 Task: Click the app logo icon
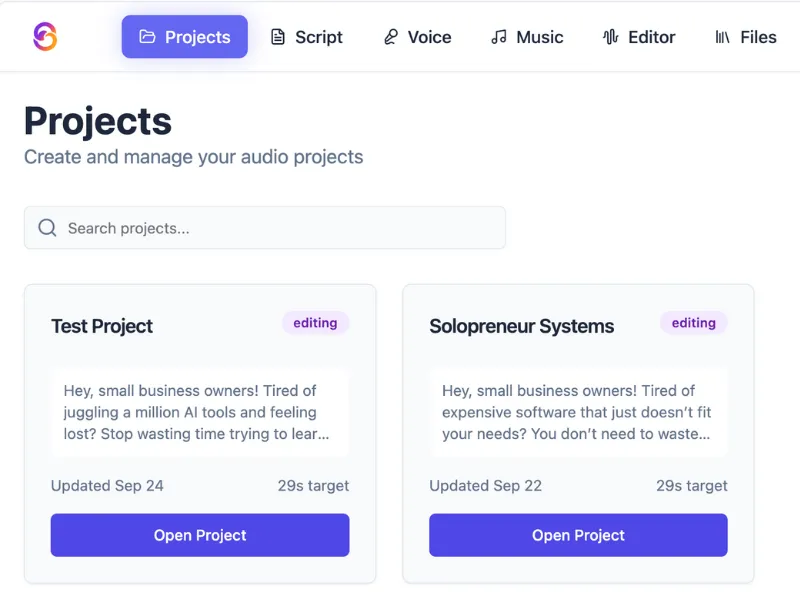[44, 37]
